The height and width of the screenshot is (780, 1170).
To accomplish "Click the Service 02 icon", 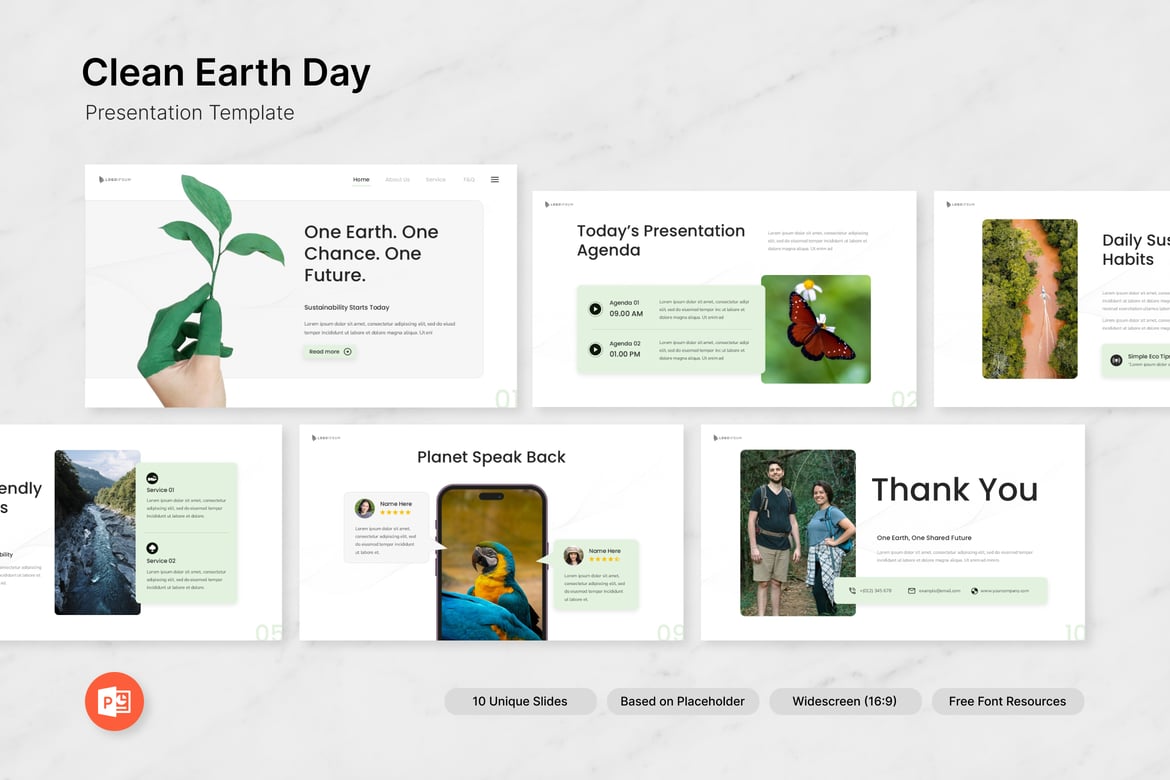I will coord(152,548).
